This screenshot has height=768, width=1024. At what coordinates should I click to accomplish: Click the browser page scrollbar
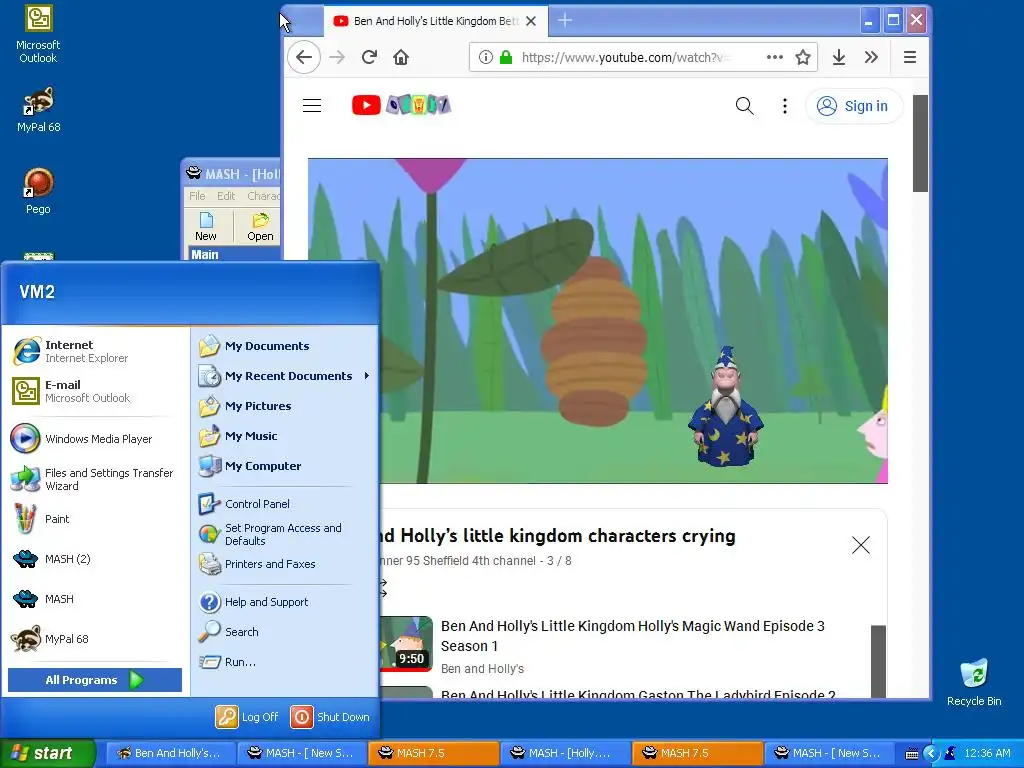point(920,144)
